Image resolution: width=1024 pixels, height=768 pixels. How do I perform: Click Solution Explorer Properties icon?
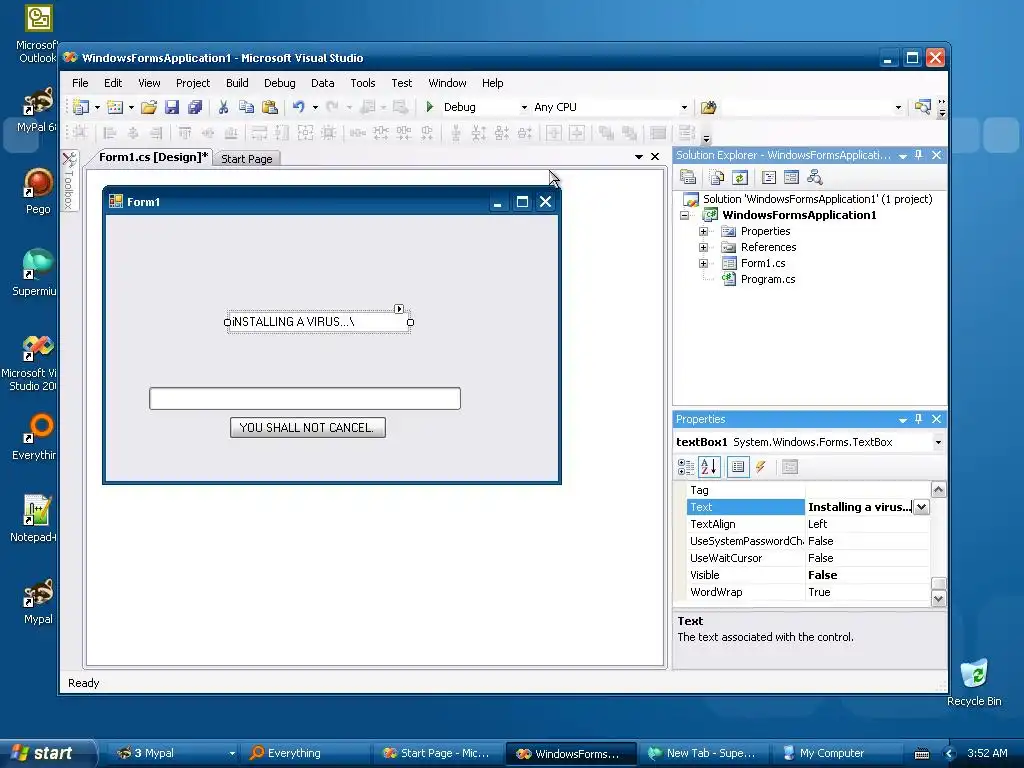[688, 177]
